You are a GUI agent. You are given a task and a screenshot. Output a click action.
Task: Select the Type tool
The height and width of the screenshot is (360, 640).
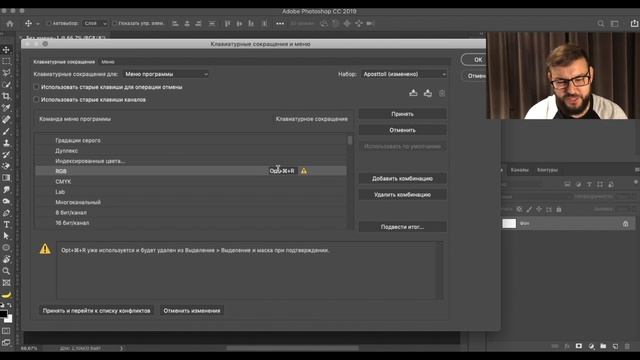pyautogui.click(x=6, y=224)
